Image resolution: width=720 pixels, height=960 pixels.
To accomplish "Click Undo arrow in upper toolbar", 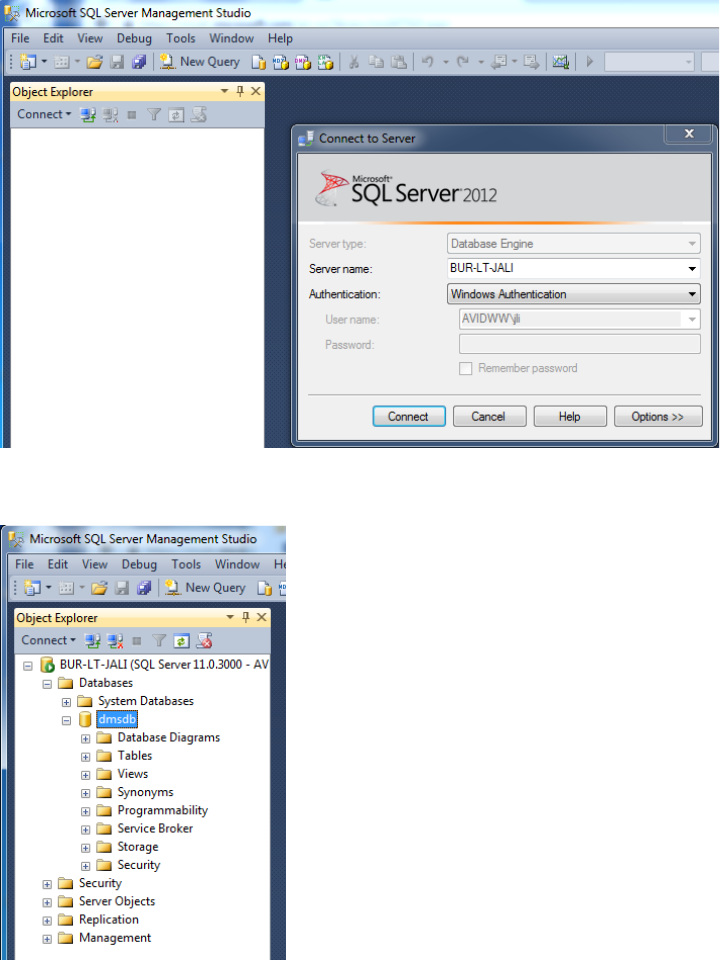I will pyautogui.click(x=428, y=62).
